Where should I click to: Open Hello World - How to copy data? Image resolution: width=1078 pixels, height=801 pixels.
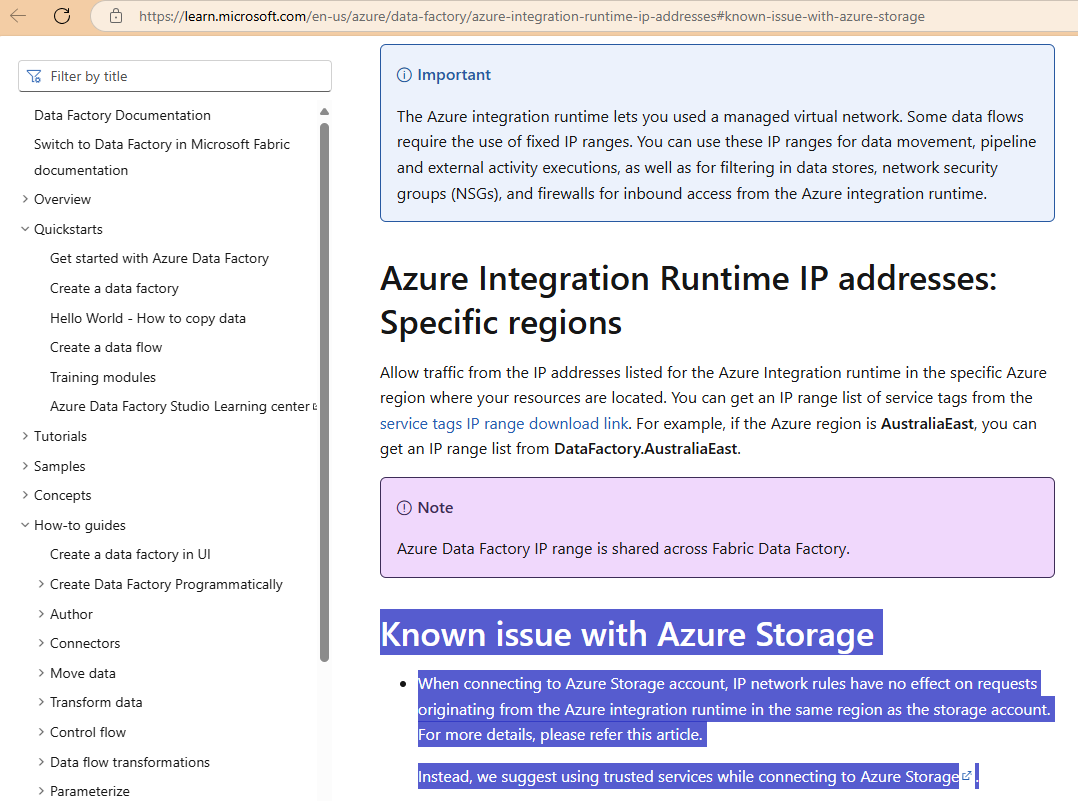tap(148, 318)
